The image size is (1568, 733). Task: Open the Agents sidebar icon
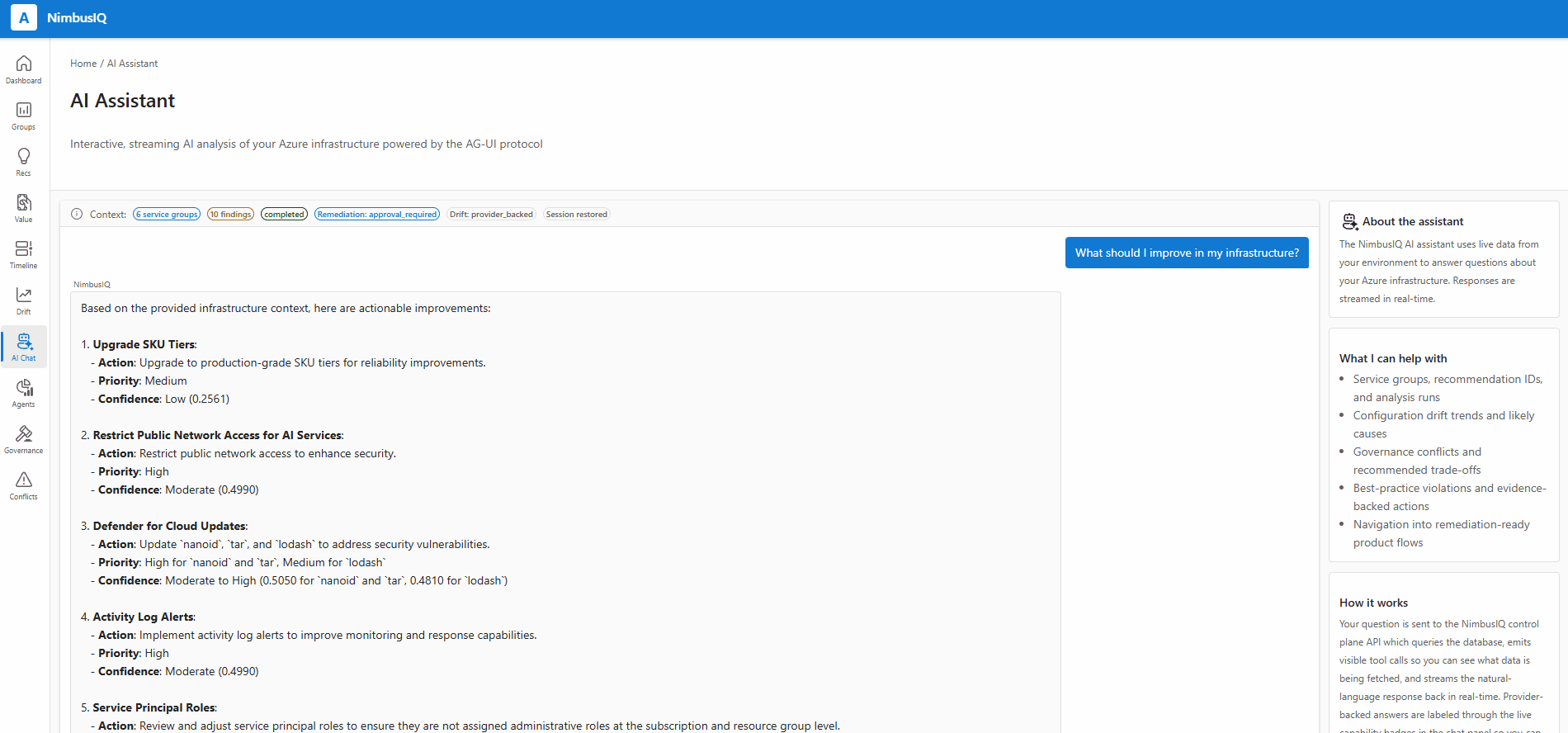(24, 387)
